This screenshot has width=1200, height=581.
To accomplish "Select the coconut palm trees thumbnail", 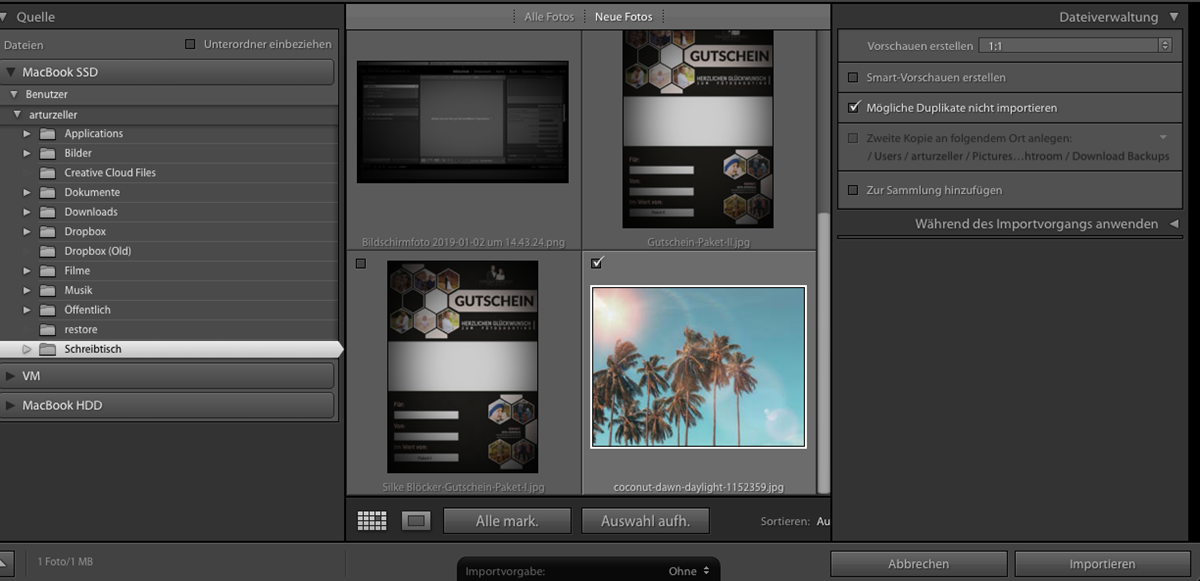I will 698,367.
